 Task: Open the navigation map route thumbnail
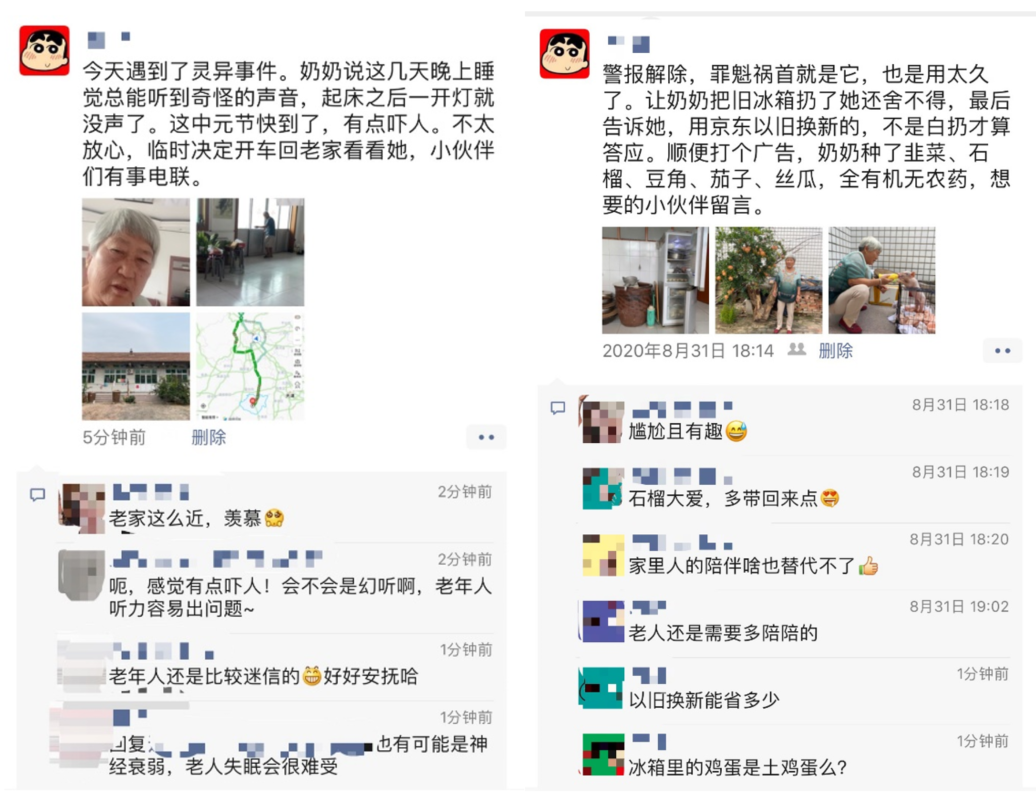point(250,366)
